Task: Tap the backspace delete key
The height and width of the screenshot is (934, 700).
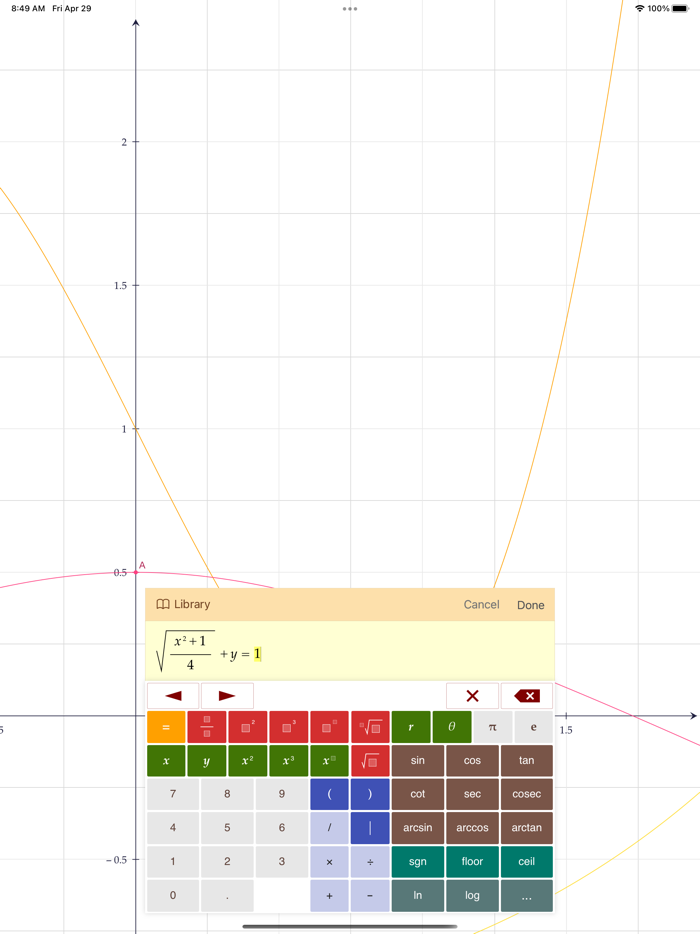Action: pos(527,696)
